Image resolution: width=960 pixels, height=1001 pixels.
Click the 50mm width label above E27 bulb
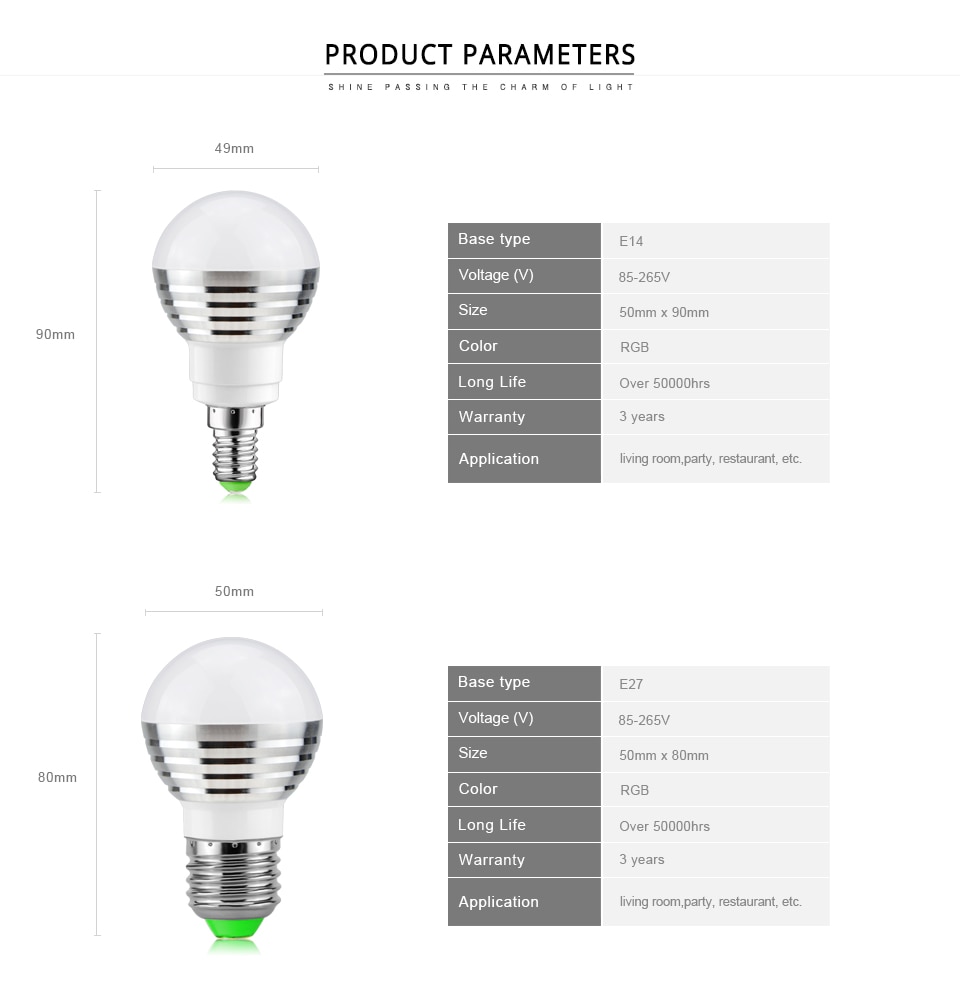tap(234, 591)
